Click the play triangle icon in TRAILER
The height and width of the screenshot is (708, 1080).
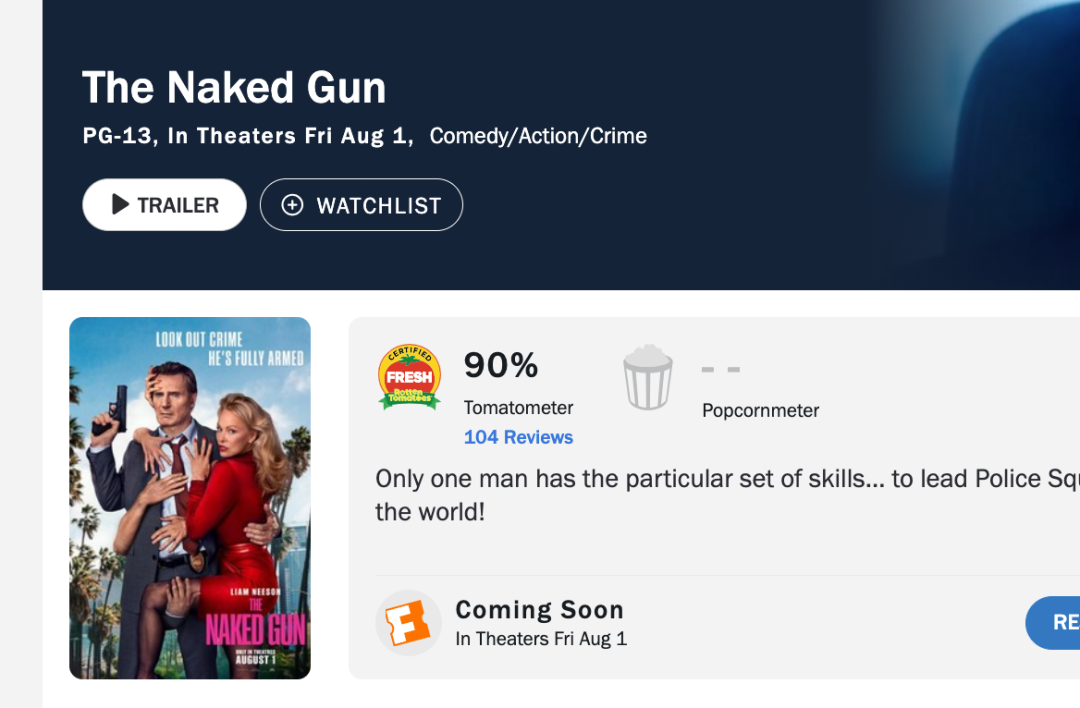click(121, 204)
